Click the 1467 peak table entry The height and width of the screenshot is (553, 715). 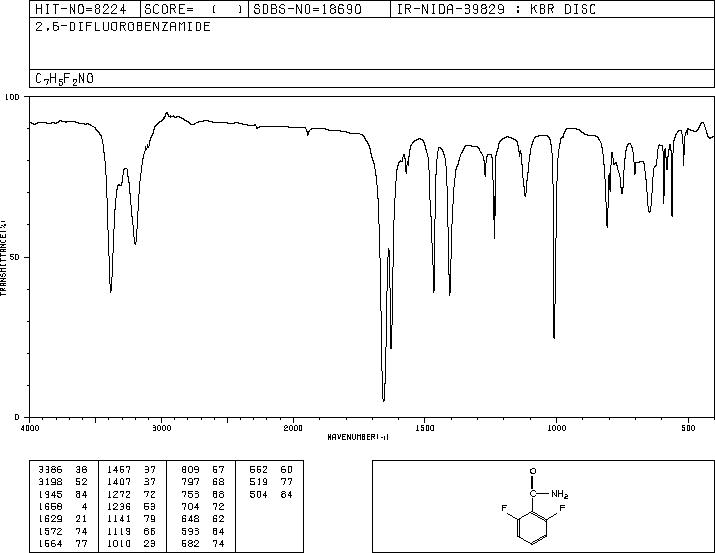(x=131, y=470)
